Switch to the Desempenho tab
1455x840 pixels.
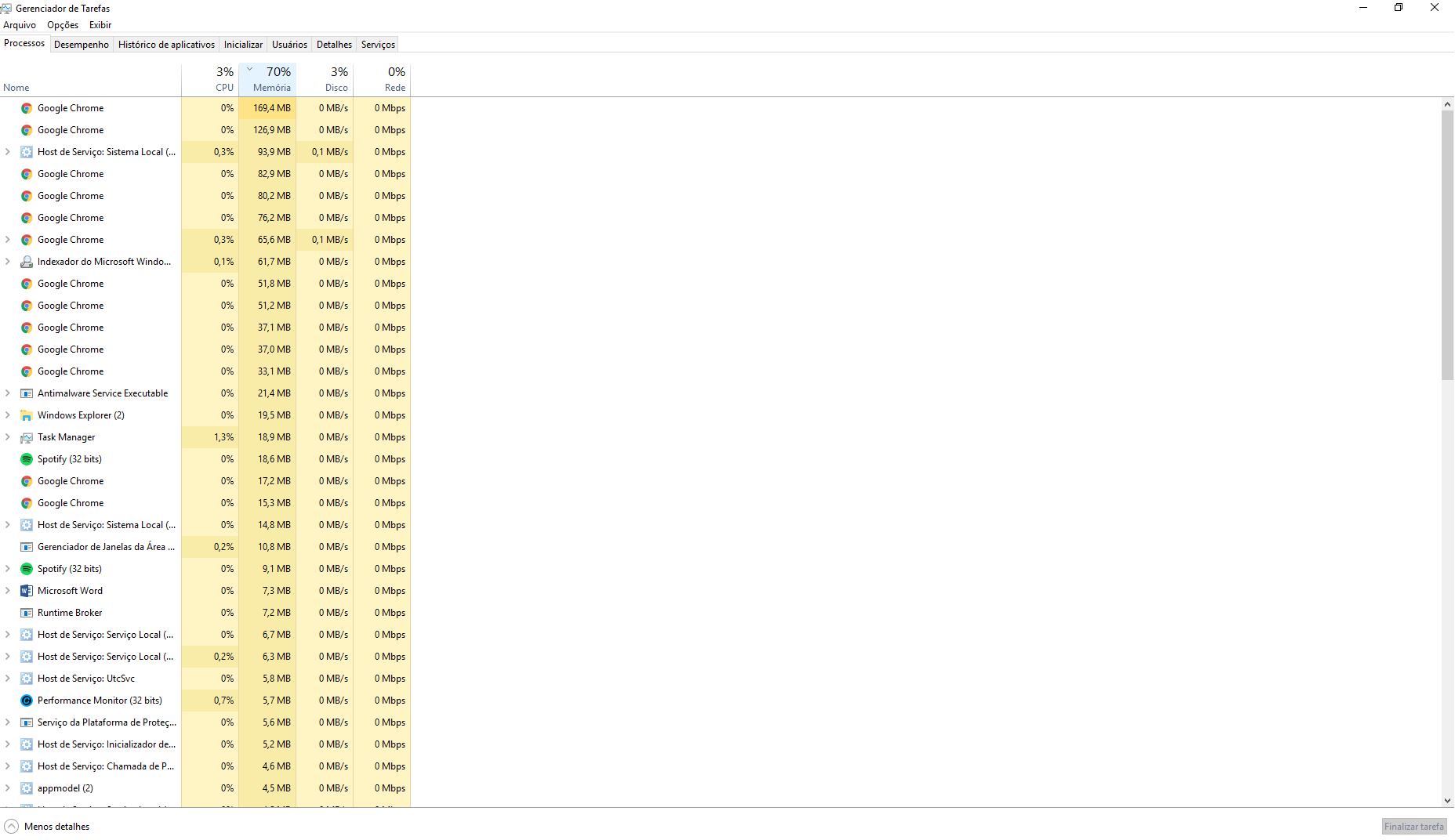[82, 45]
